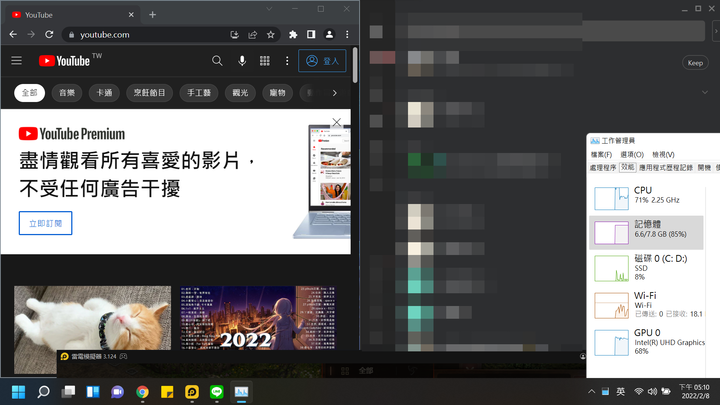Select 卡通 category chip
The height and width of the screenshot is (405, 720).
tap(104, 93)
